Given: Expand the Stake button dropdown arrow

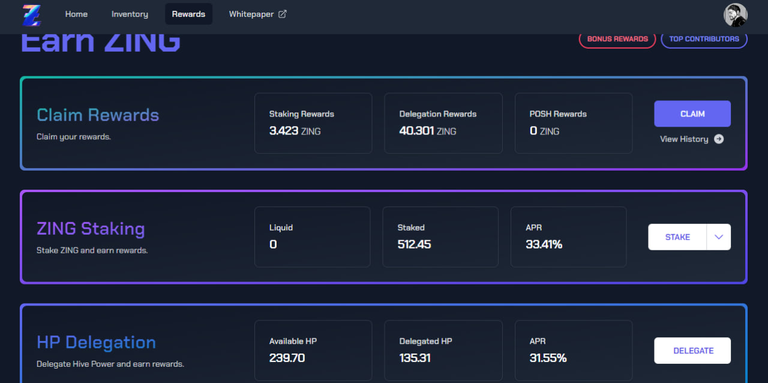Looking at the screenshot, I should pos(719,237).
